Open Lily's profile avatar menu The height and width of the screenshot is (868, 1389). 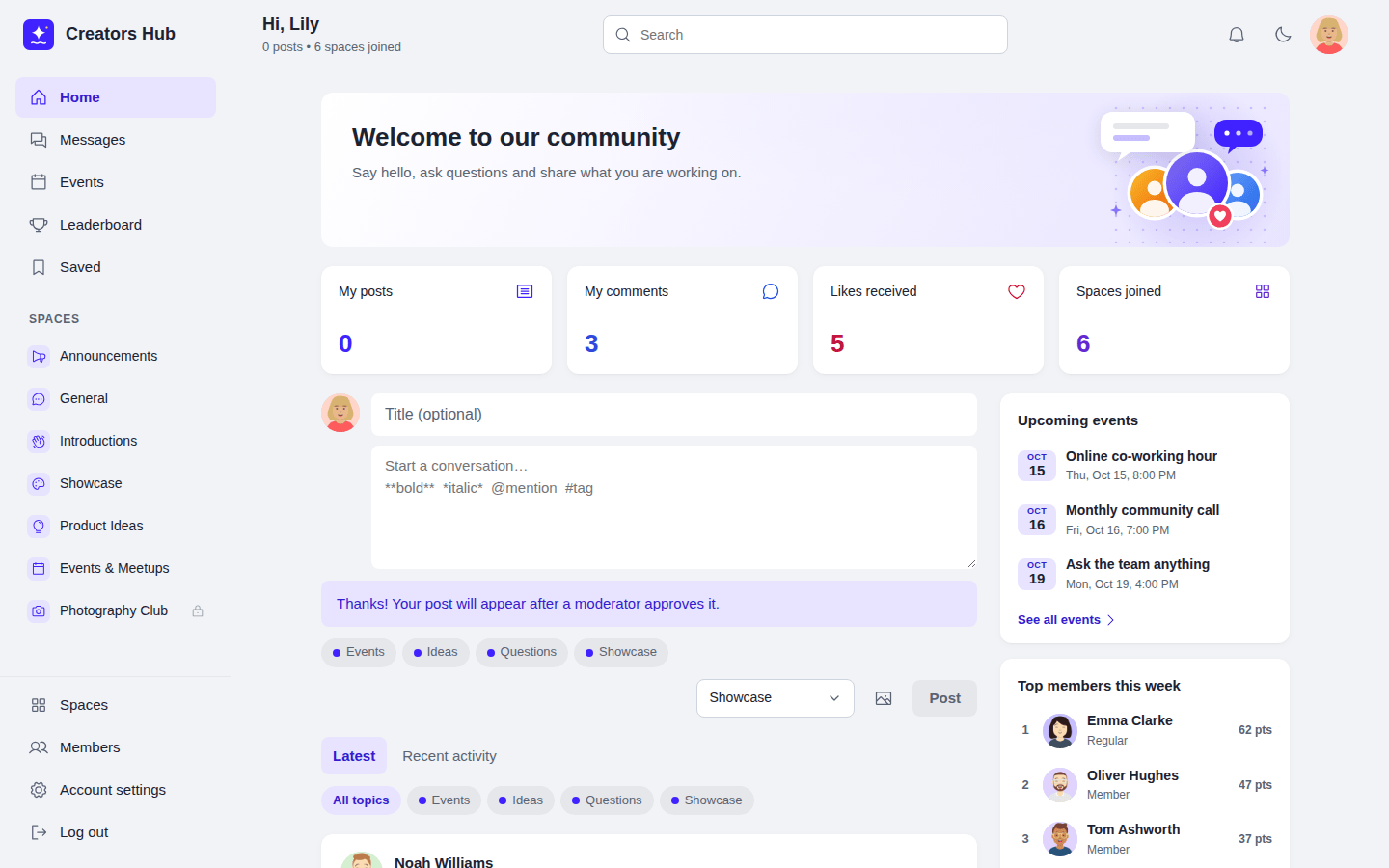coord(1329,35)
